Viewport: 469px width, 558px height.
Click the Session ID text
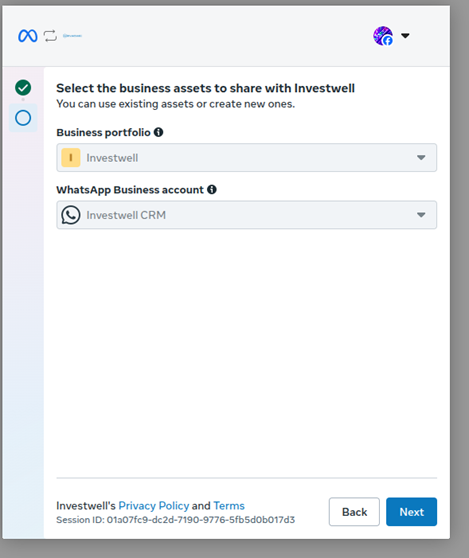(x=175, y=520)
